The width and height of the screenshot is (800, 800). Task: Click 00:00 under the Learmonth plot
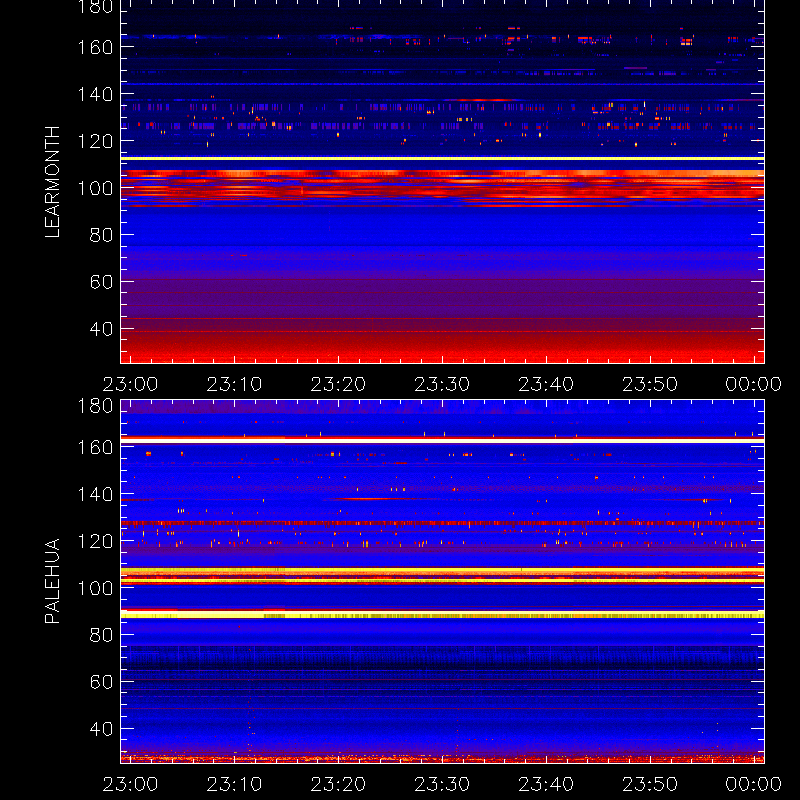coord(754,384)
